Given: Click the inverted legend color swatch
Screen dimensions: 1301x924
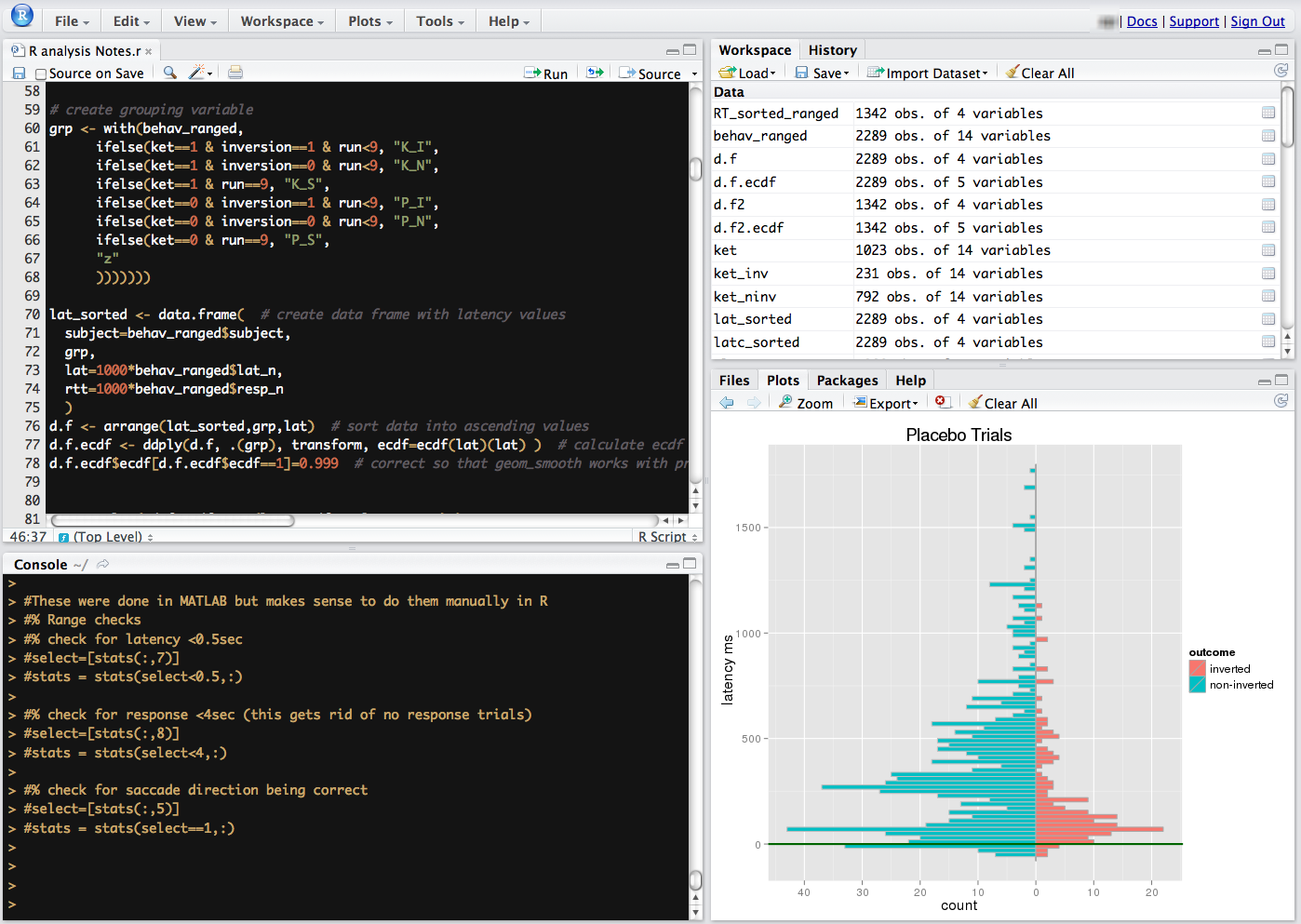Looking at the screenshot, I should click(1198, 668).
